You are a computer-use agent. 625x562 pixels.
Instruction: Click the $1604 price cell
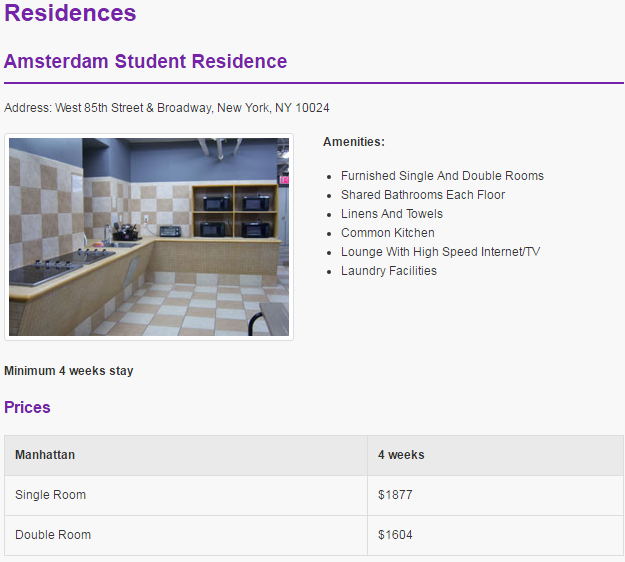[395, 535]
